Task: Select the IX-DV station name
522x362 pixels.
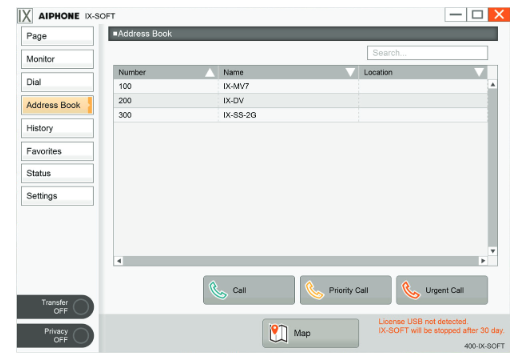Action: [x=233, y=101]
